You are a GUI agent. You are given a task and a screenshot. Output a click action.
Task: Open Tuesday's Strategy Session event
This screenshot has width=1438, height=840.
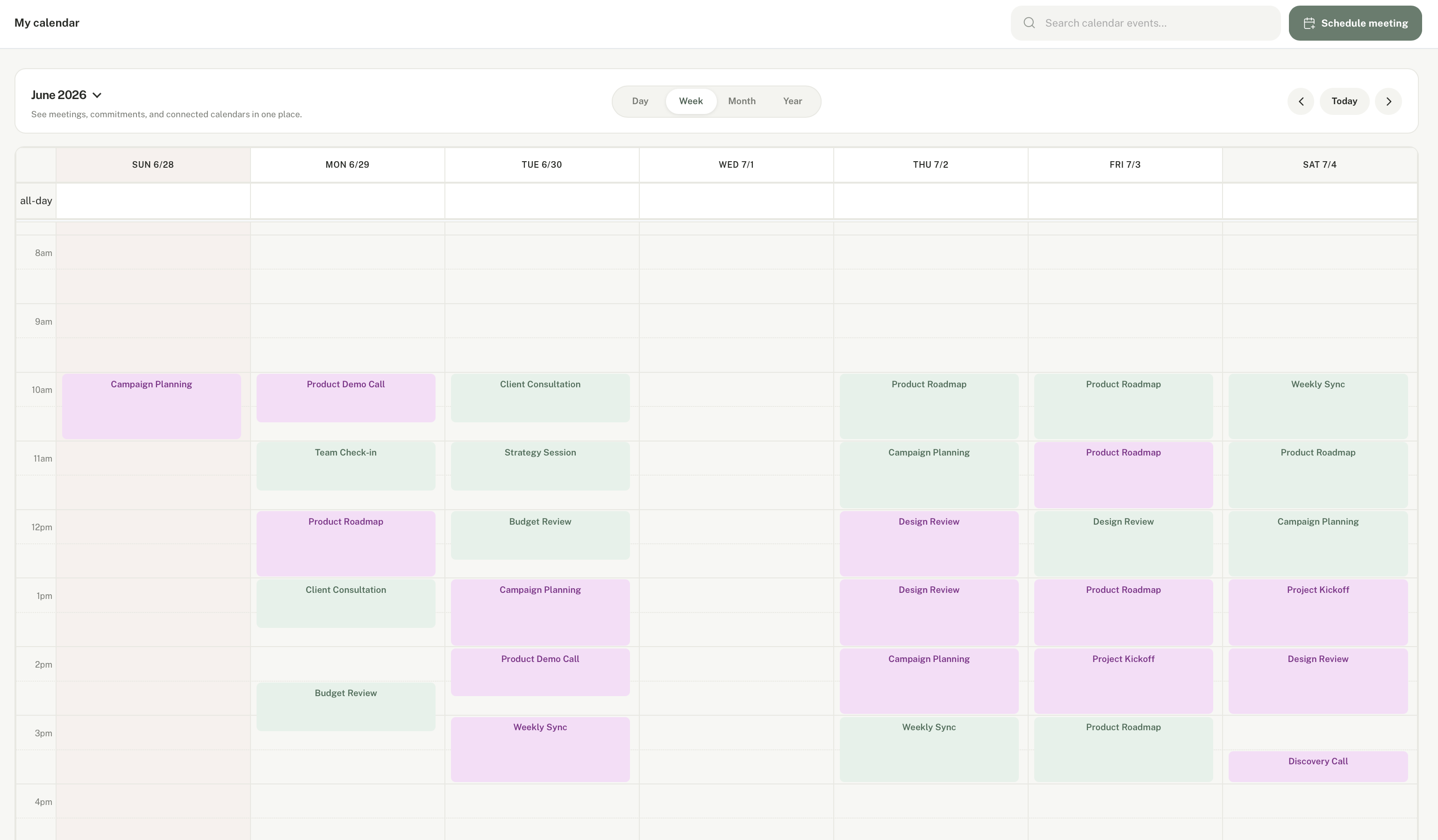(540, 466)
